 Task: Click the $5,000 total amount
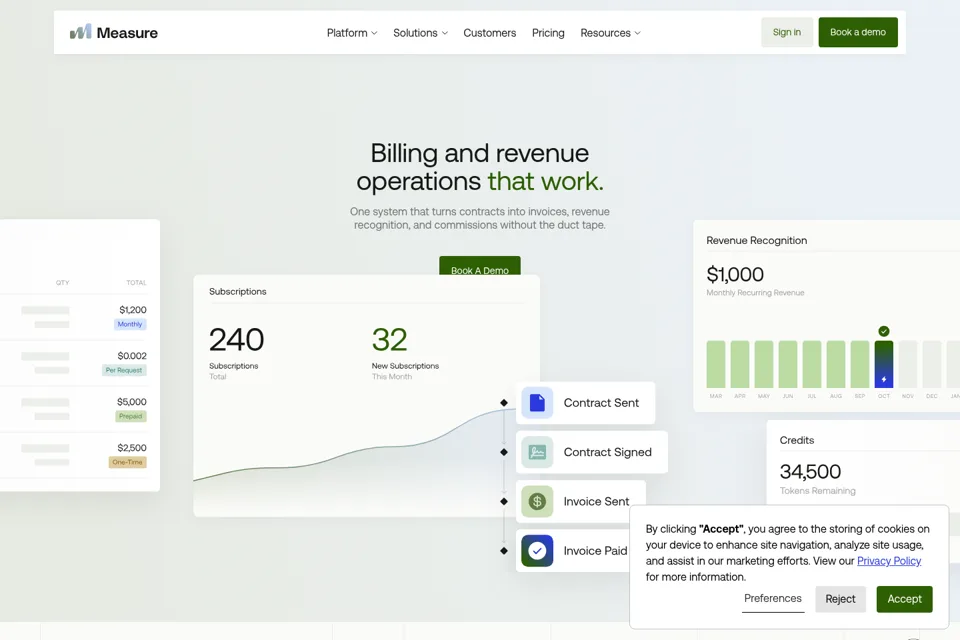point(132,402)
